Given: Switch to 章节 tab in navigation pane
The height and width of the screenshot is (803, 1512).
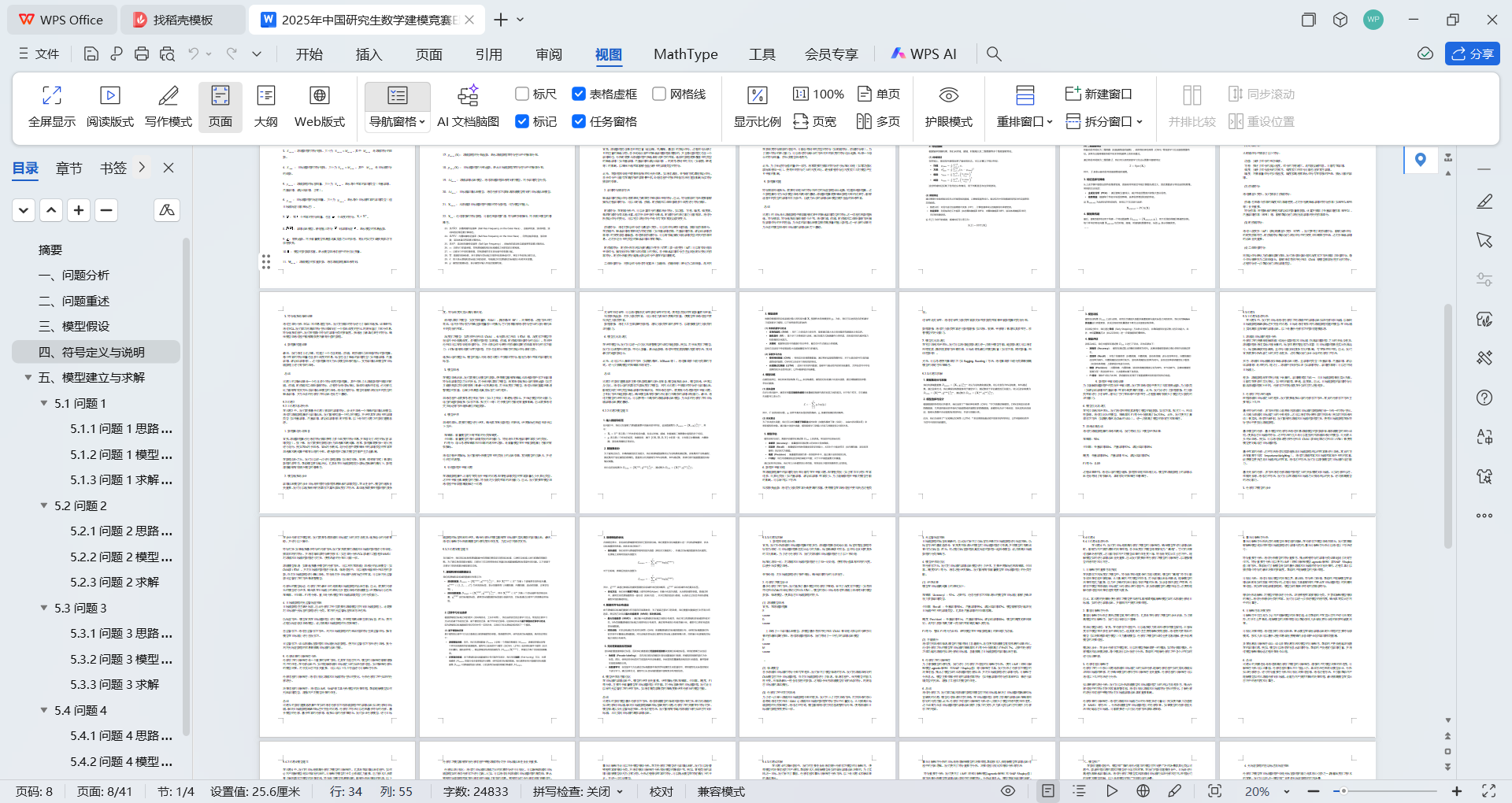Looking at the screenshot, I should coord(69,168).
